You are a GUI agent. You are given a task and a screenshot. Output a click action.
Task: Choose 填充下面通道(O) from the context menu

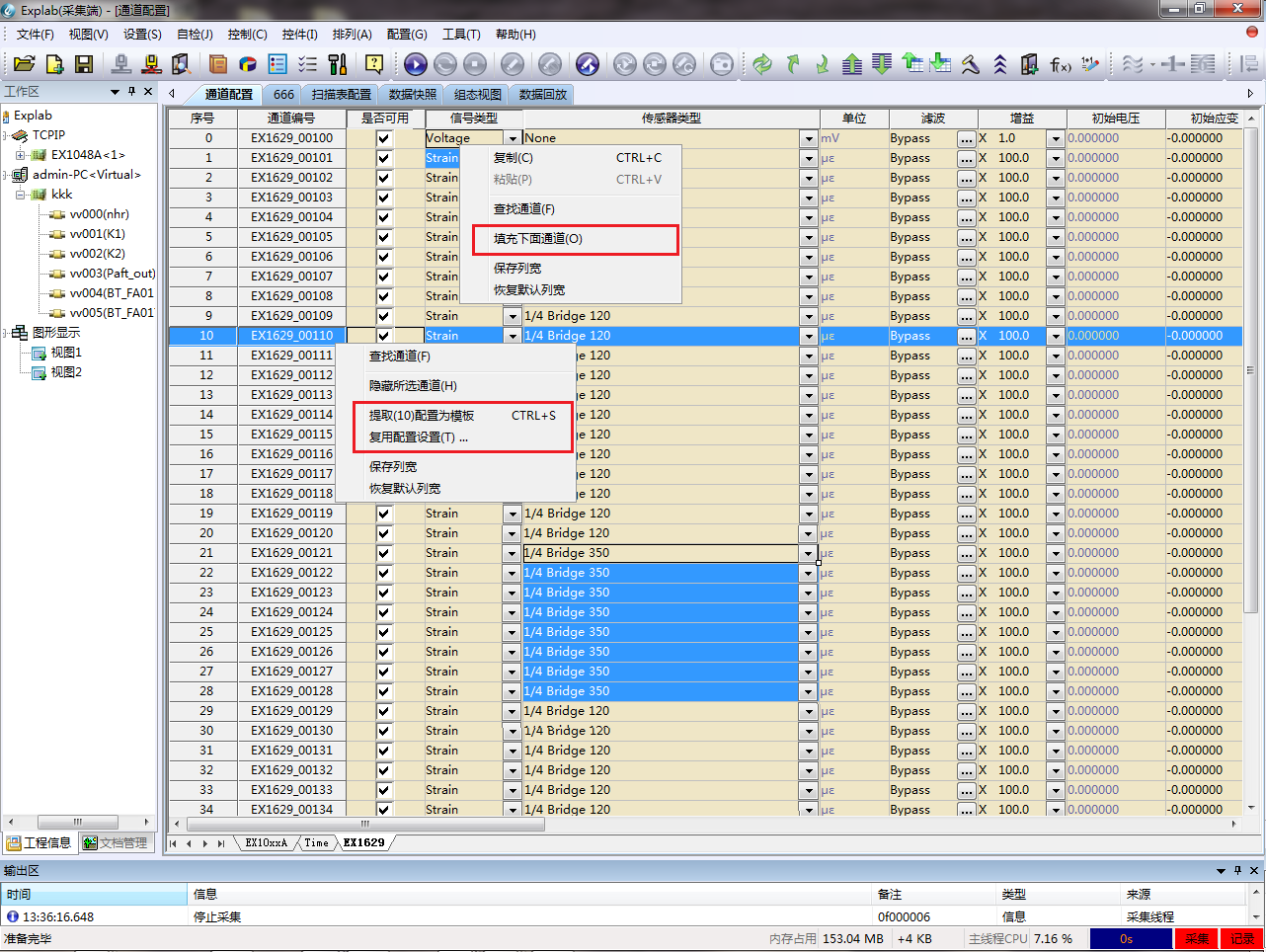tap(538, 239)
